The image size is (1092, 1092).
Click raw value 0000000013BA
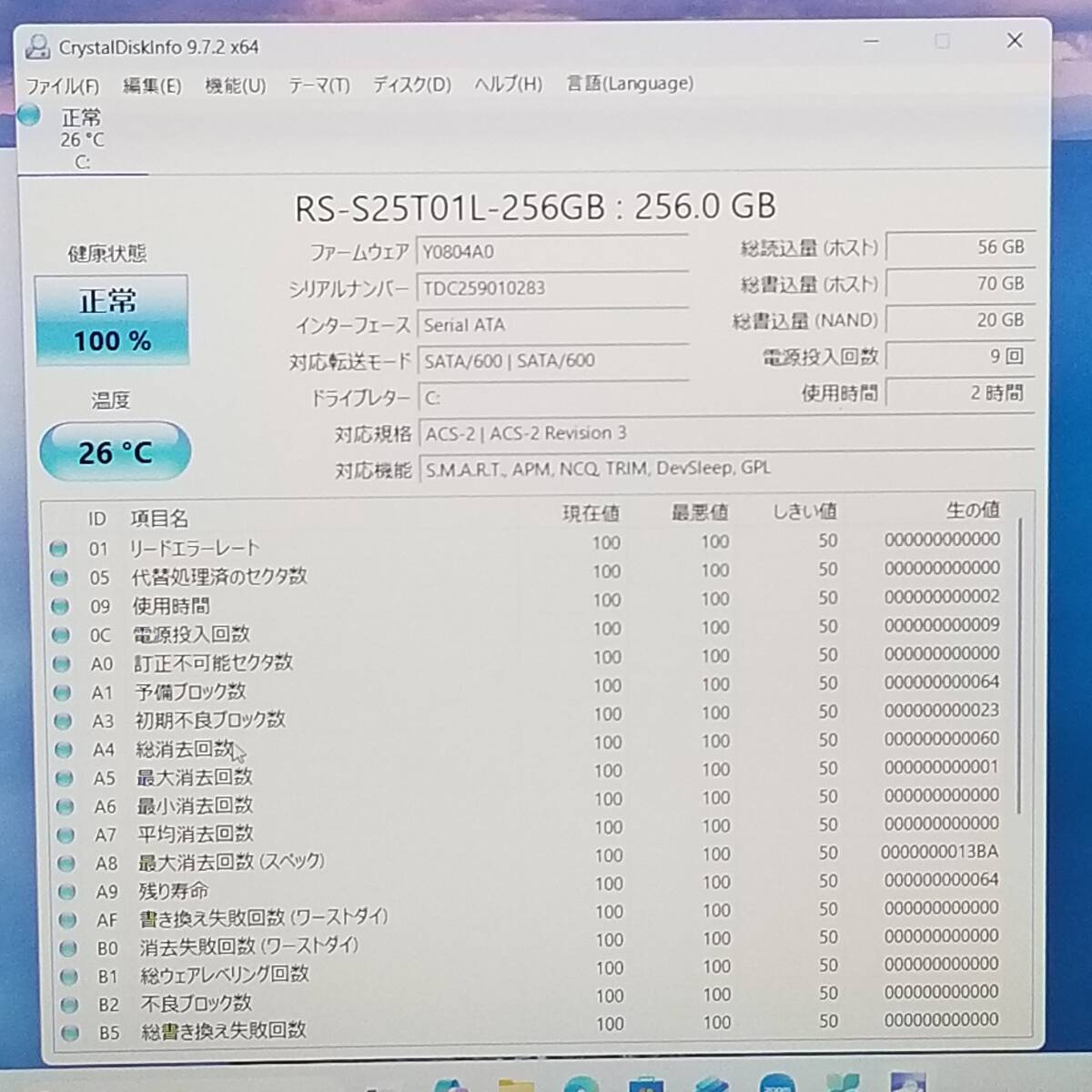940,852
